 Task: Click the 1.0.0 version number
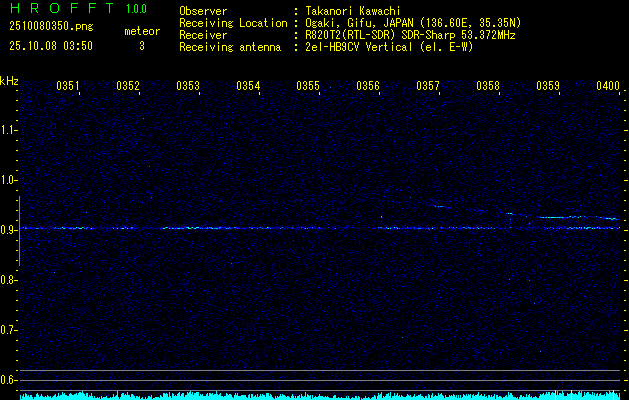pyautogui.click(x=136, y=8)
